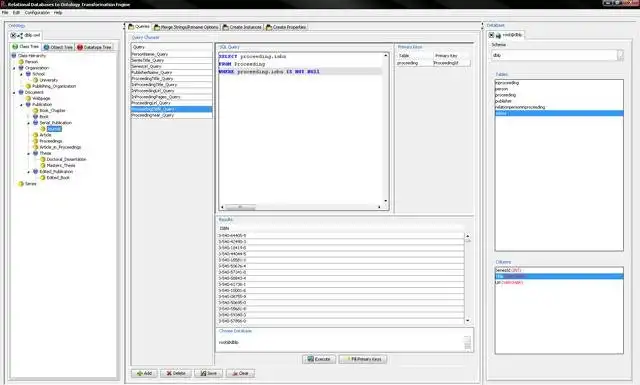Screen dimensions: 640x385
Task: Open the Schema dropdown showing dblp
Action: [x=620, y=55]
